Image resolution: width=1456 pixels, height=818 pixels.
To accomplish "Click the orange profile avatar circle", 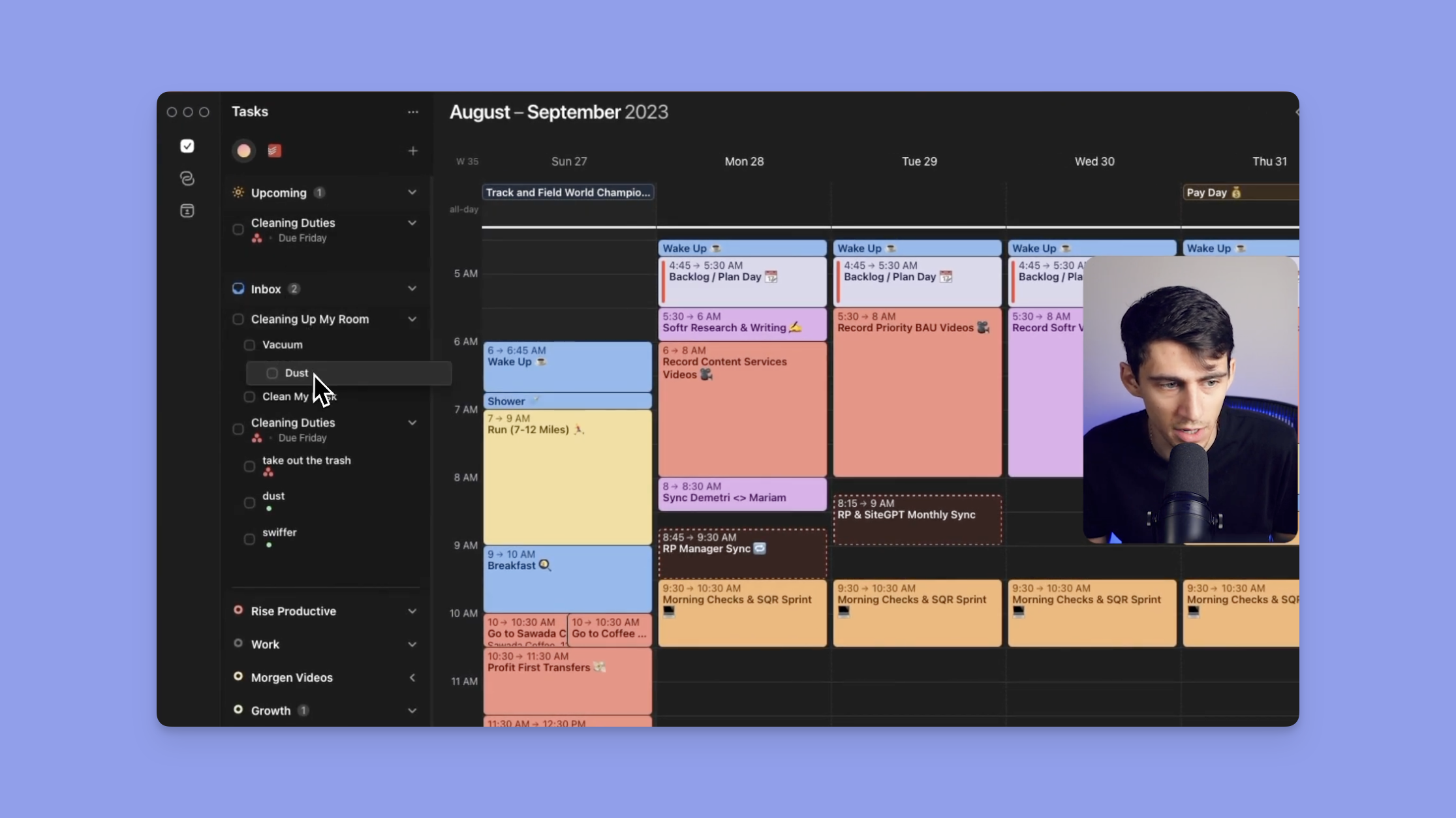I will (243, 151).
